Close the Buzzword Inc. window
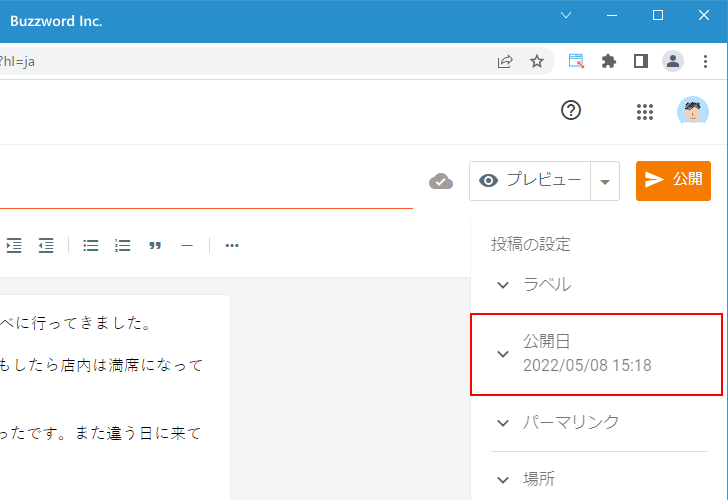 point(704,15)
